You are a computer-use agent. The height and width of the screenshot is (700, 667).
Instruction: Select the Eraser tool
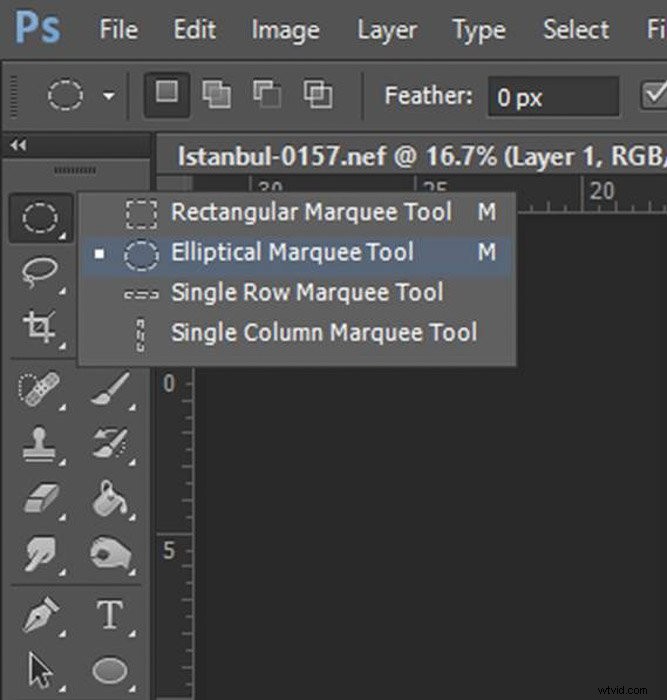(40, 499)
